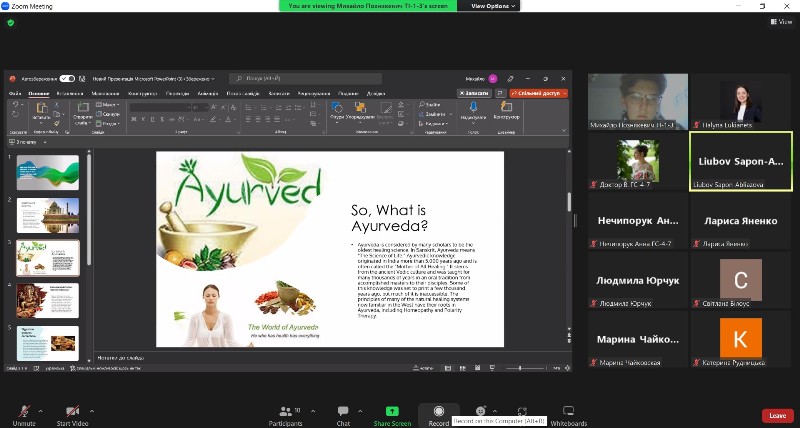Start recording with the Record button
The height and width of the screenshot is (428, 800).
(438, 411)
